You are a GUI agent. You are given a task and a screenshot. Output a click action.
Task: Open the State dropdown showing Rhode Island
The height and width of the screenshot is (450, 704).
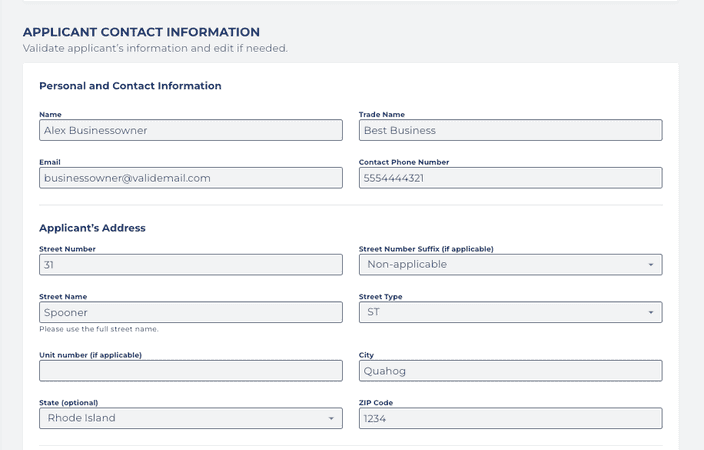click(190, 418)
